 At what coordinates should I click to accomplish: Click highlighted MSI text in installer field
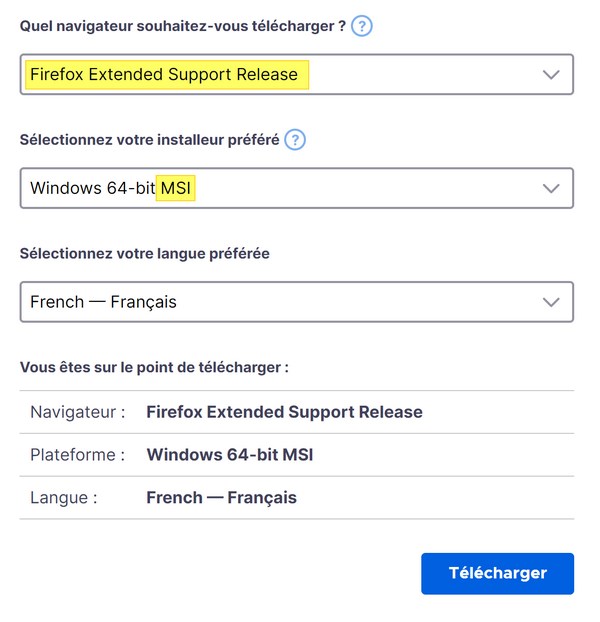point(177,188)
